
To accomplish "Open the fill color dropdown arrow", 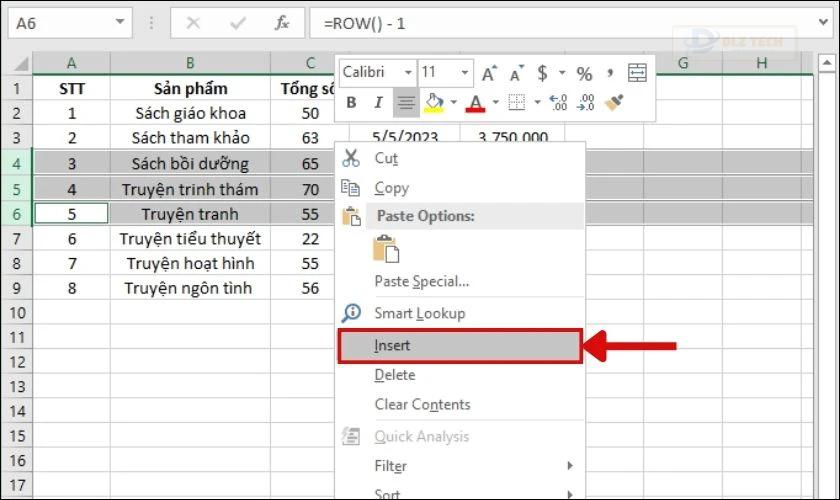I will [454, 102].
